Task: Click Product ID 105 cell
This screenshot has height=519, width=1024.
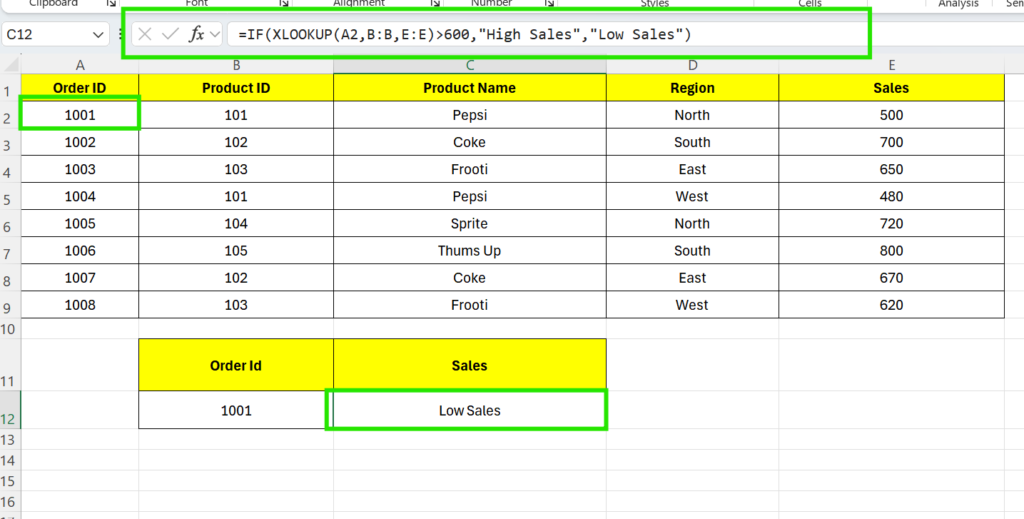Action: [236, 251]
